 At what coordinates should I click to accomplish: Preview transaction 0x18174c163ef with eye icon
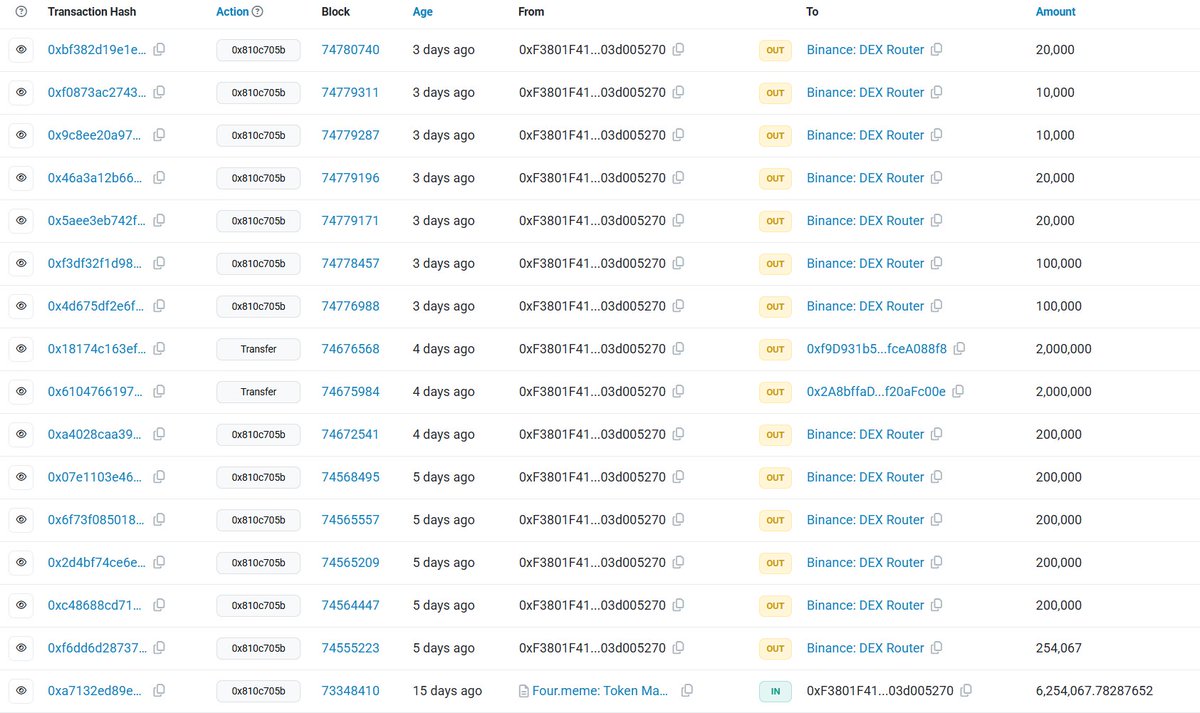(x=21, y=349)
